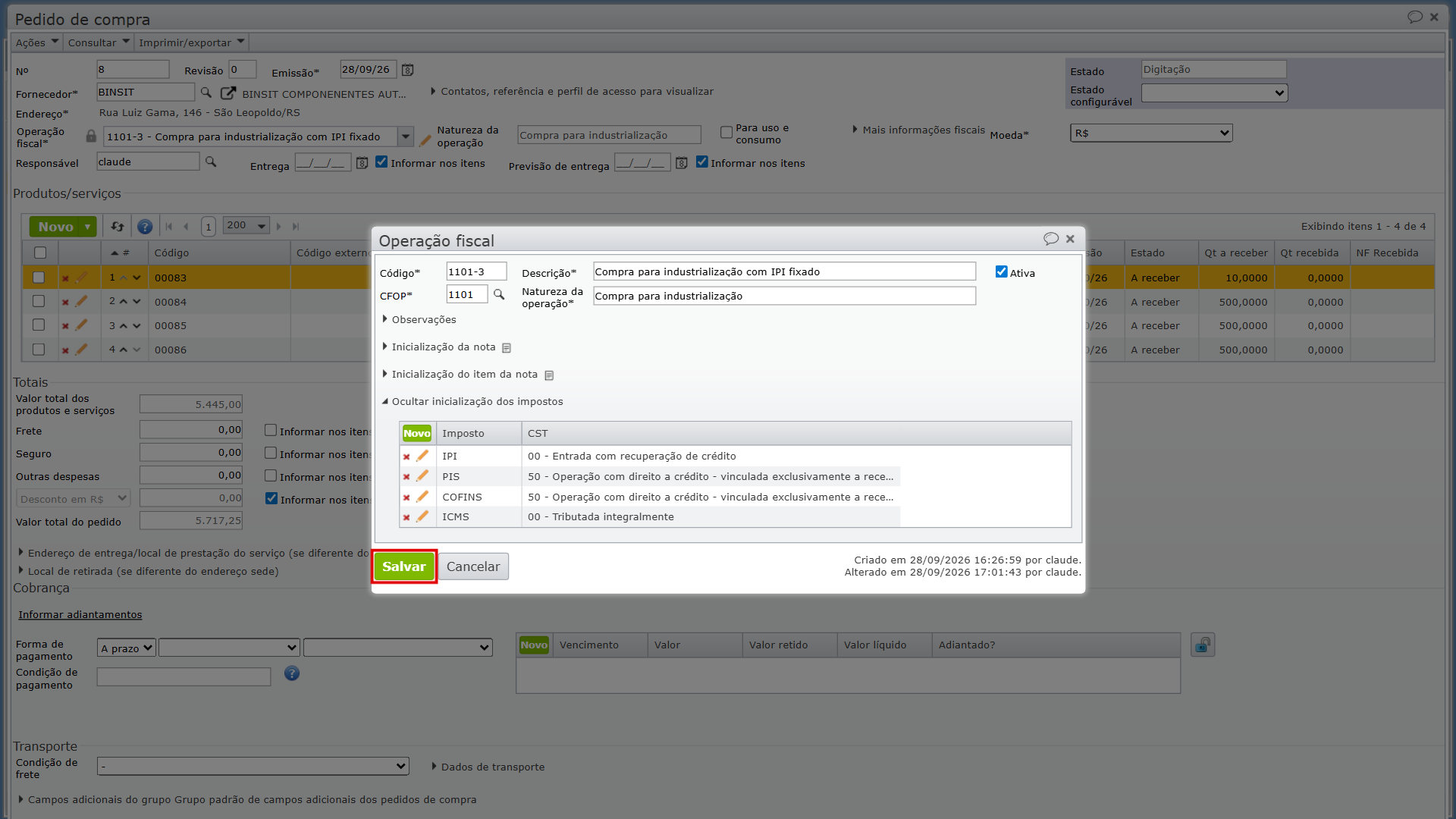Toggle Previsão de entrega Informar nos itens

point(702,162)
